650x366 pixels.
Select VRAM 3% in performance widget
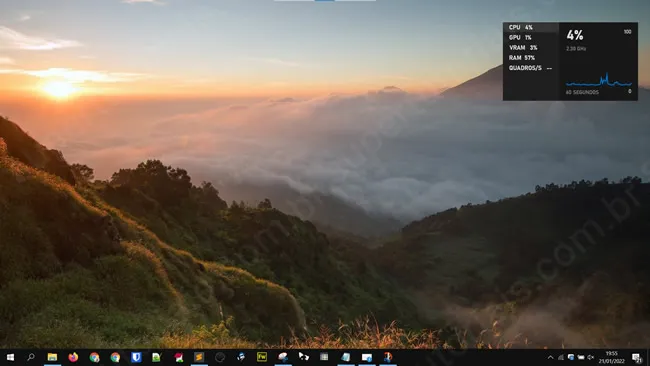point(531,48)
